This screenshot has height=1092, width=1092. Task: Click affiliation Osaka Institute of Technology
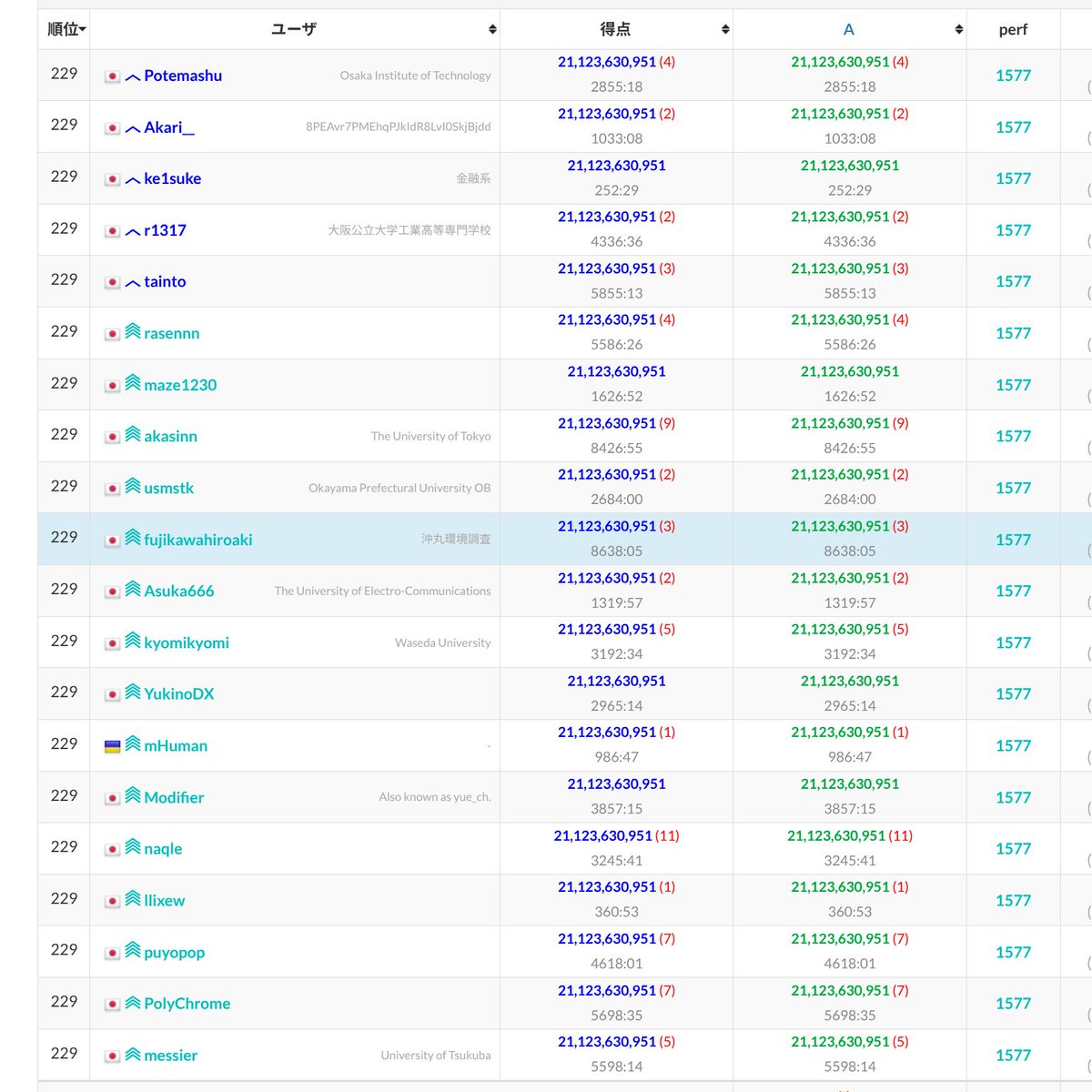click(x=415, y=76)
